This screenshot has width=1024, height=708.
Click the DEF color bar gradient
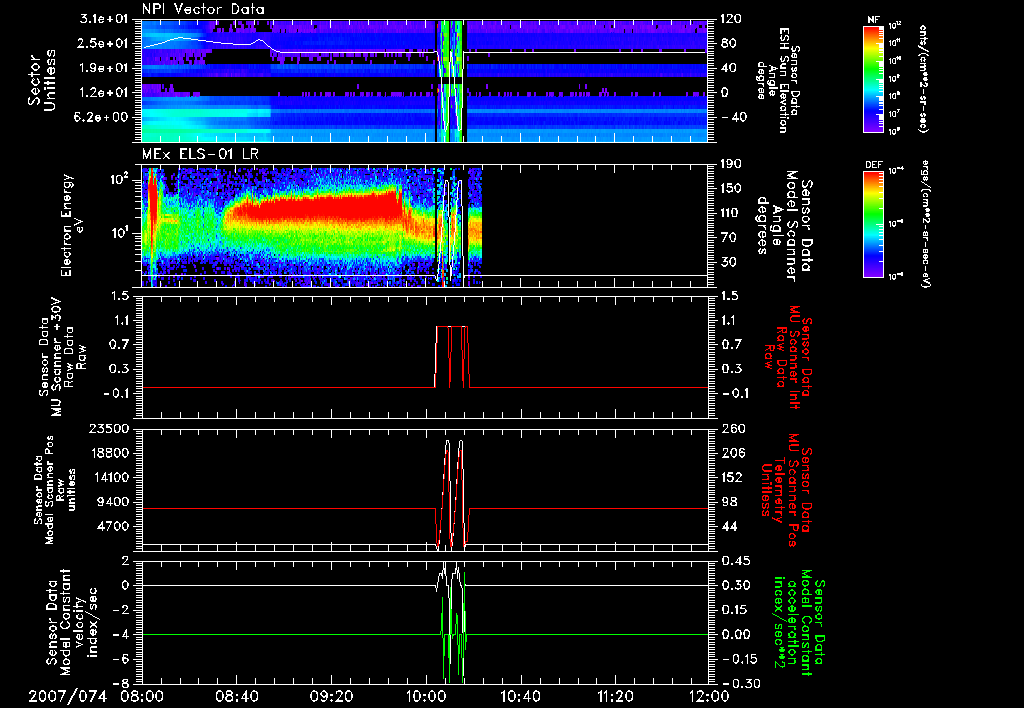pyautogui.click(x=873, y=223)
